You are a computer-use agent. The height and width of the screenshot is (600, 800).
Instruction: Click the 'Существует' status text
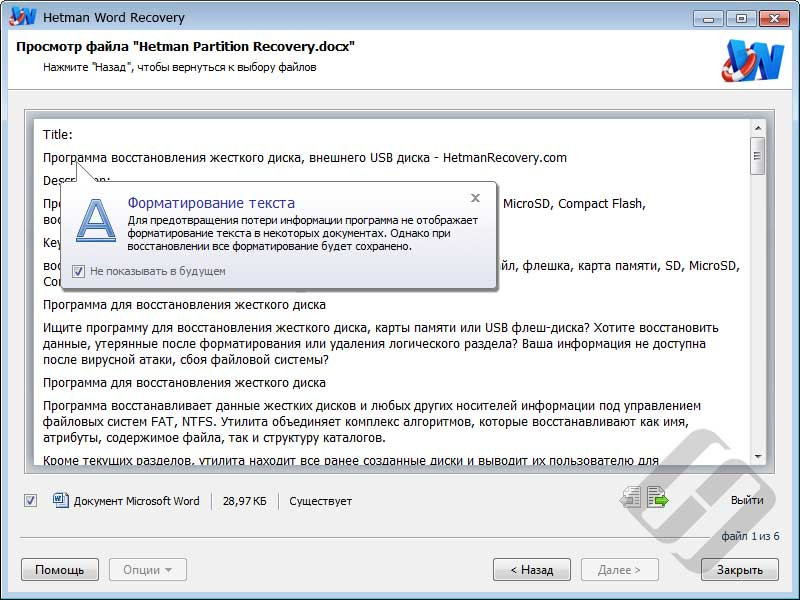[x=320, y=501]
